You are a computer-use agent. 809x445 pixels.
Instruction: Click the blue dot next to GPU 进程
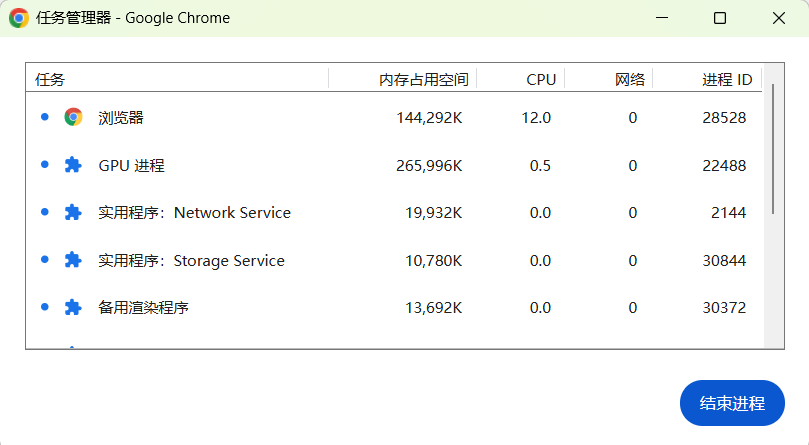[44, 165]
